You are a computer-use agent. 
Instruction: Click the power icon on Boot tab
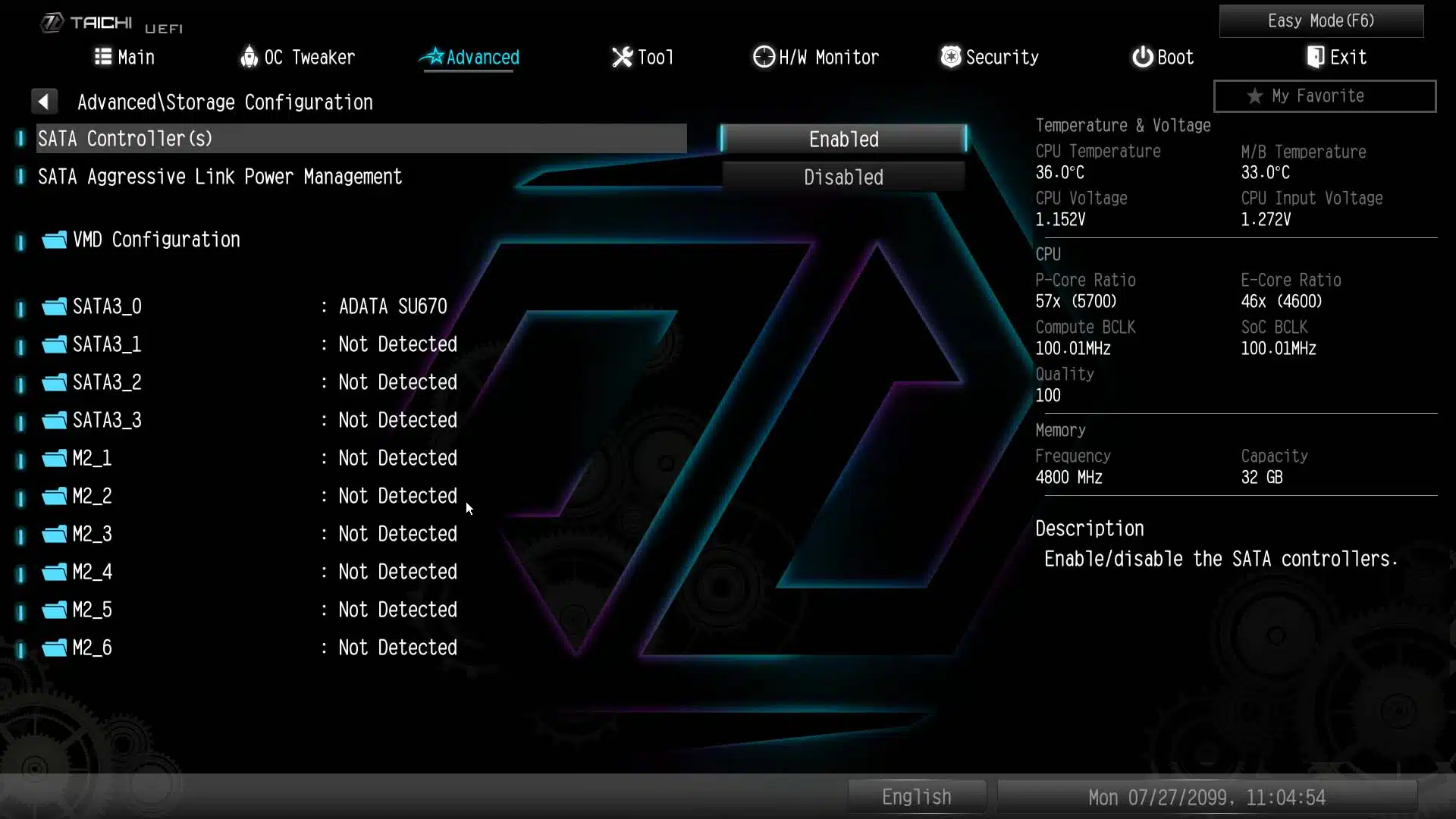(x=1142, y=57)
